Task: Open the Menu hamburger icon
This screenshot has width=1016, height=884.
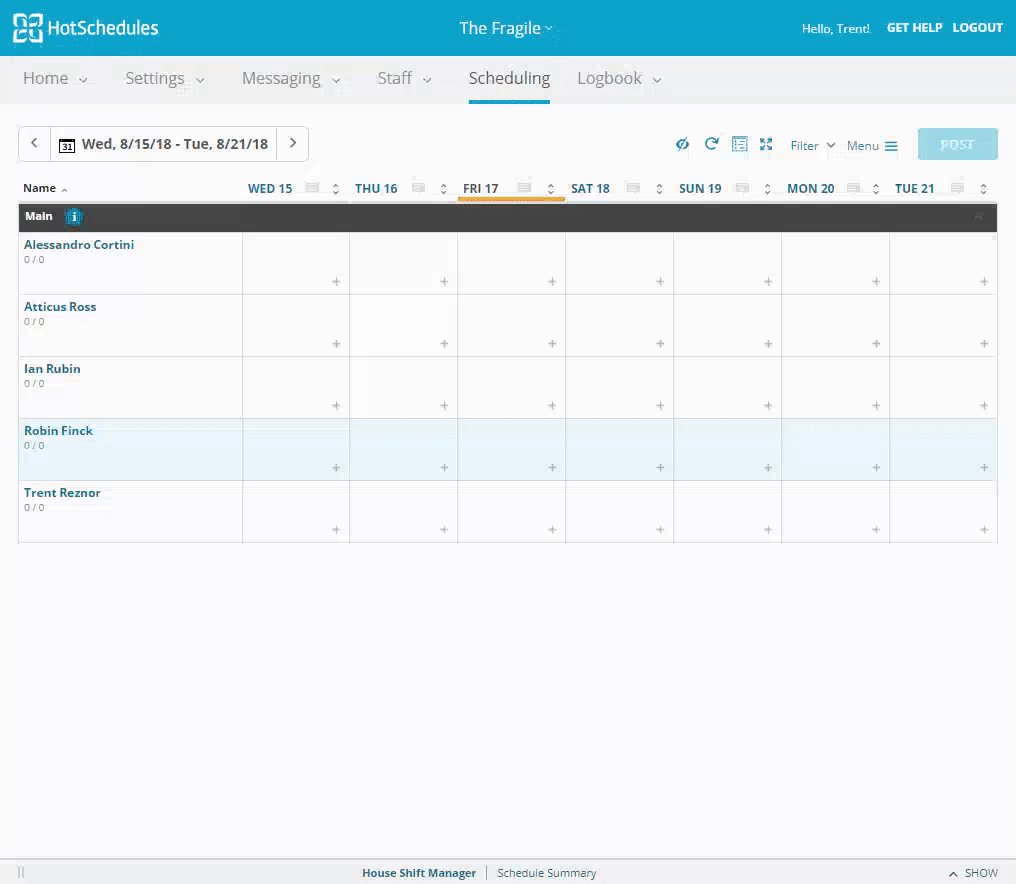Action: 892,146
